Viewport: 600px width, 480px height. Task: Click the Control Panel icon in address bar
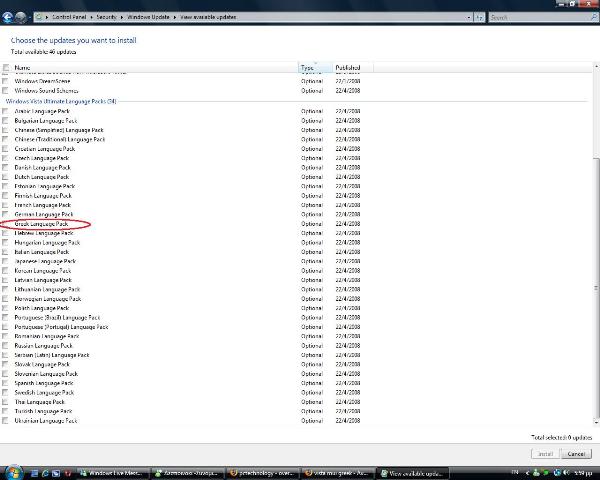point(39,17)
